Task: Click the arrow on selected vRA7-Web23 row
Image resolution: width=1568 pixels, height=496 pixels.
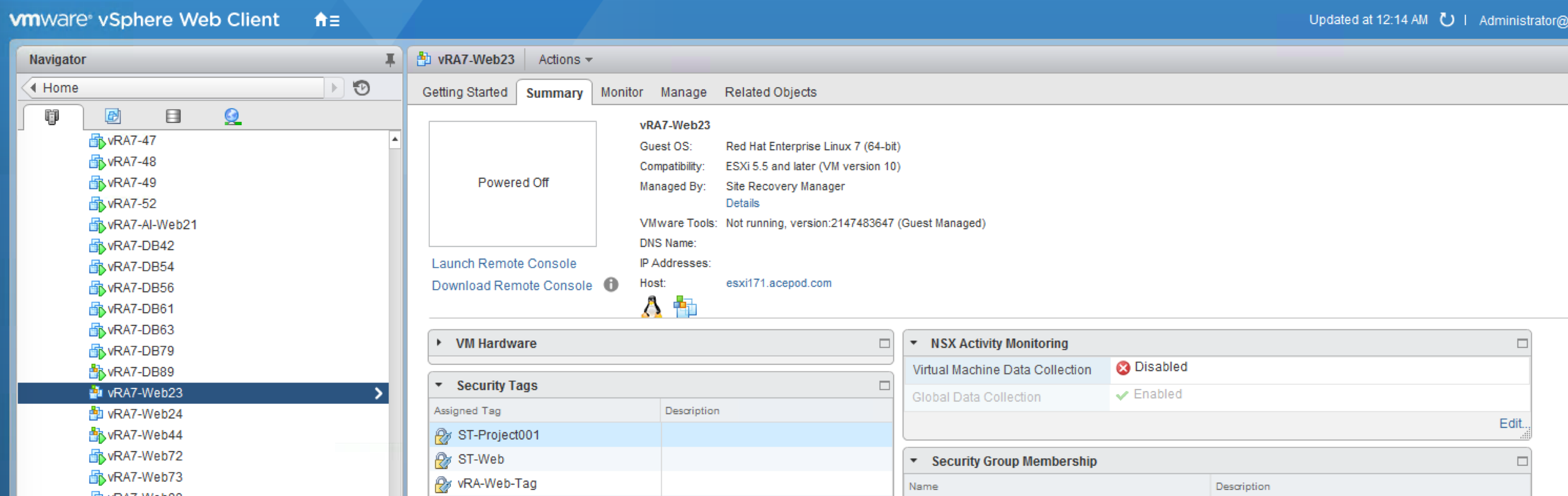Action: click(378, 393)
